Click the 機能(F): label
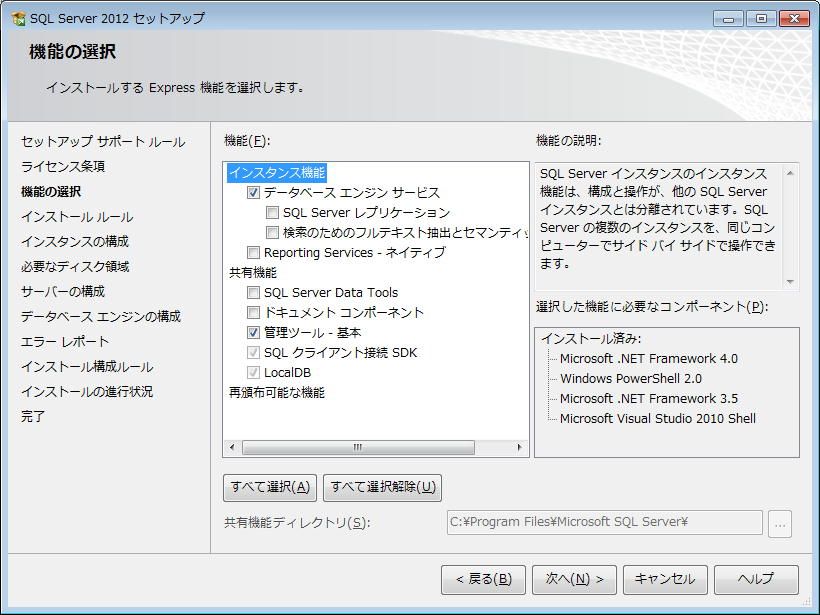Screen dimensions: 820x615 pyautogui.click(x=247, y=141)
